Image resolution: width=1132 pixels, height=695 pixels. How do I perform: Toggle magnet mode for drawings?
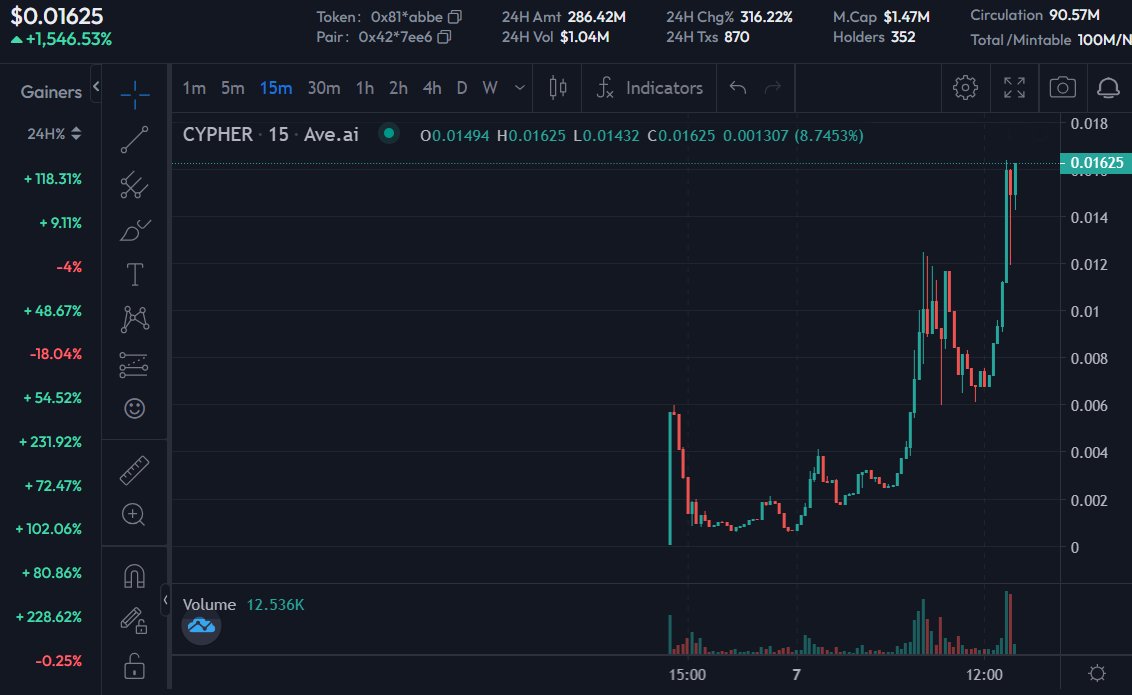(x=134, y=576)
